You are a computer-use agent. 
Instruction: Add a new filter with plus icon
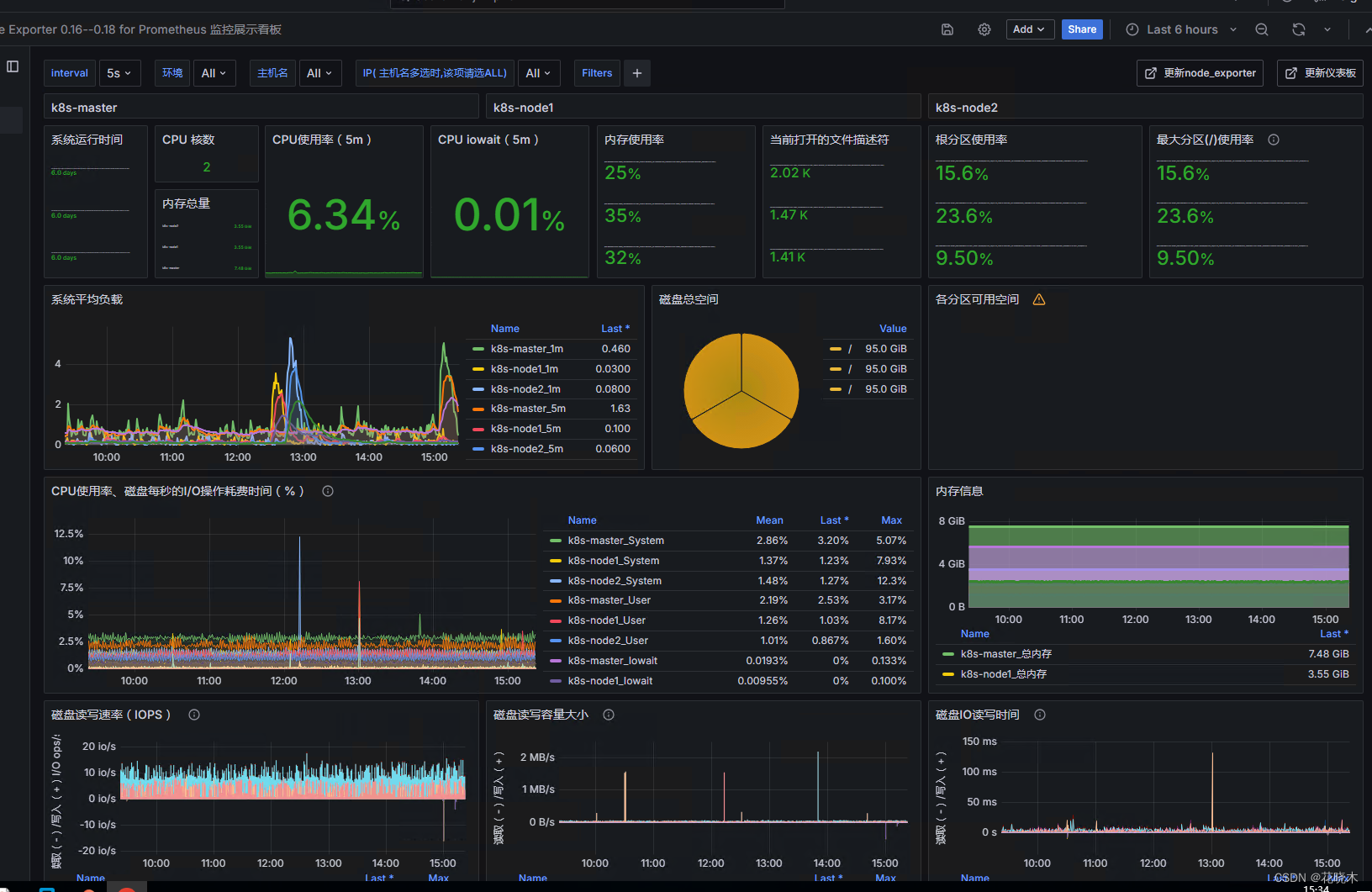pos(637,73)
